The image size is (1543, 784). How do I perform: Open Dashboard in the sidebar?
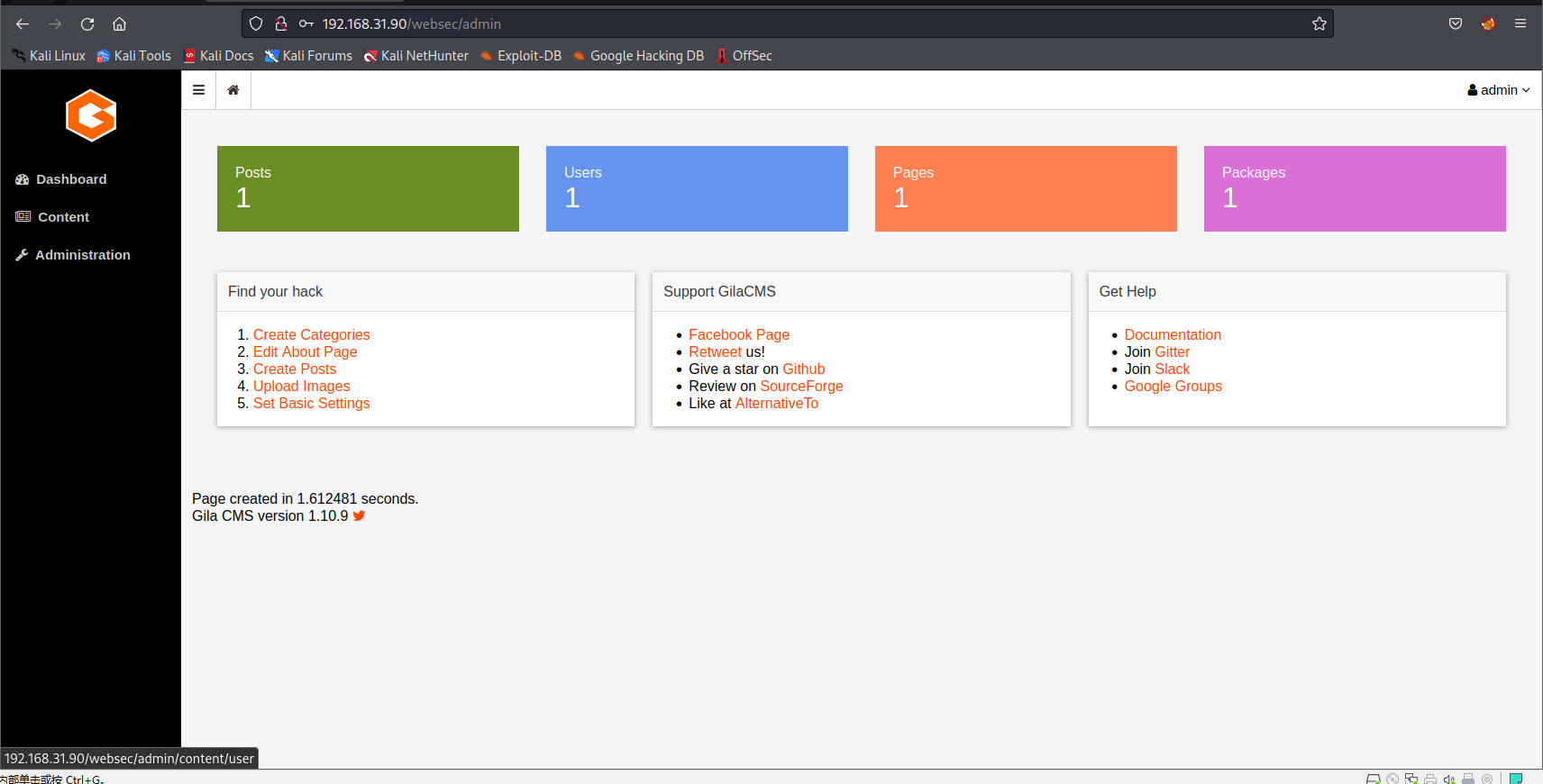pos(61,179)
